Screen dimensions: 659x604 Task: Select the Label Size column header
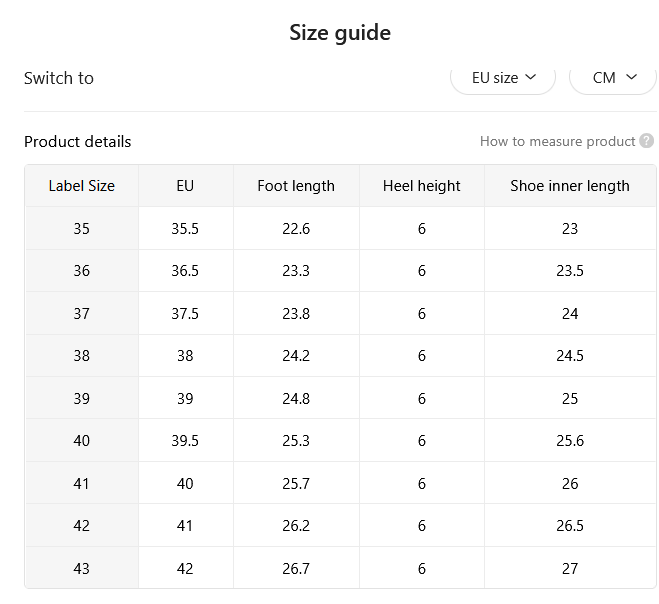82,186
